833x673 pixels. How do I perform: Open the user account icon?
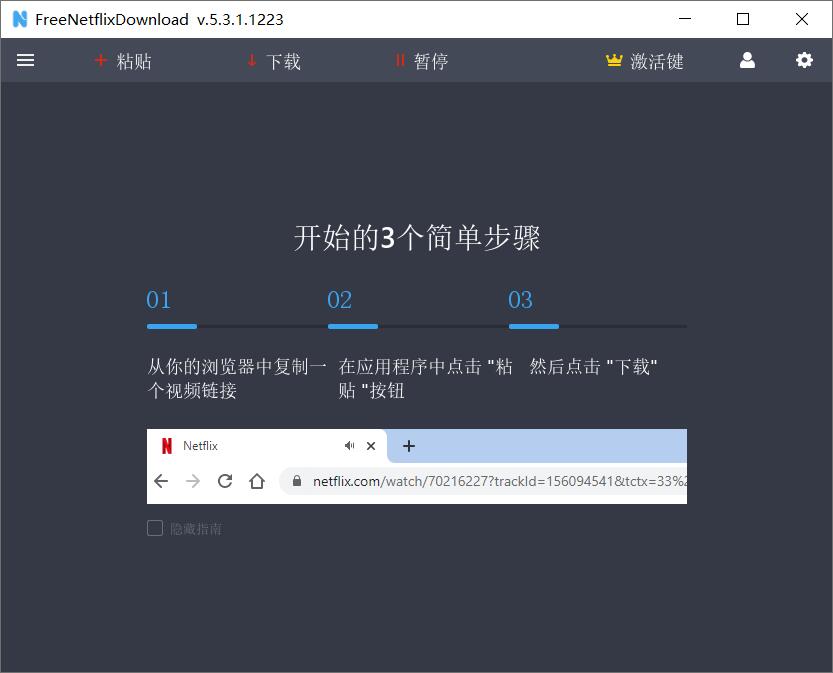click(747, 61)
